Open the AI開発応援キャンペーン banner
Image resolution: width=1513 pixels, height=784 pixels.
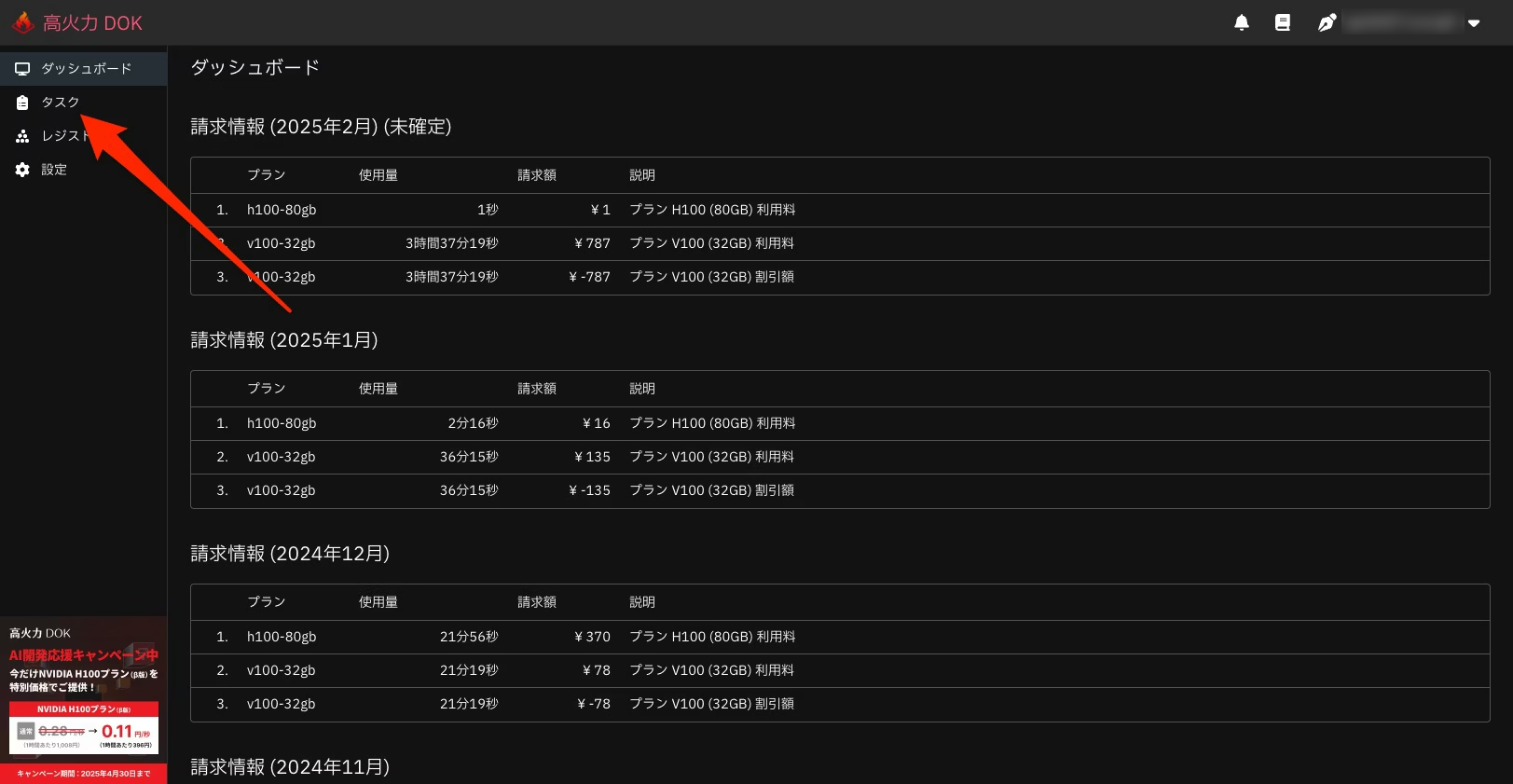83,656
